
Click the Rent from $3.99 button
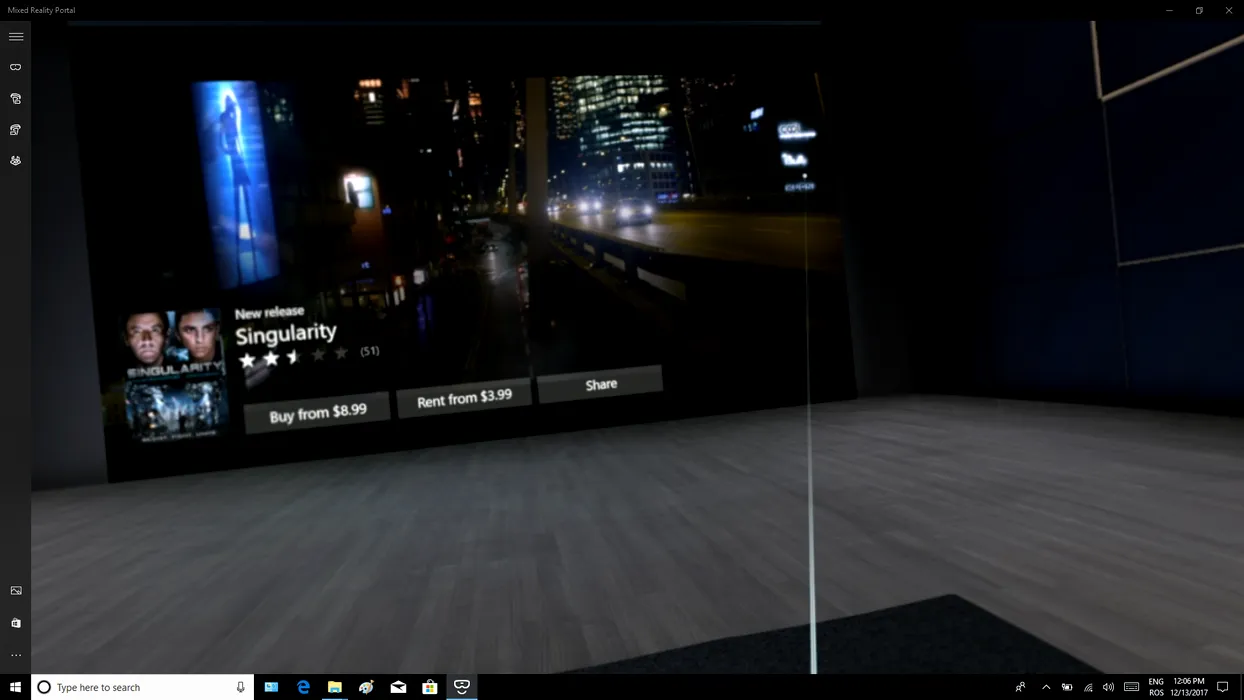(x=464, y=398)
